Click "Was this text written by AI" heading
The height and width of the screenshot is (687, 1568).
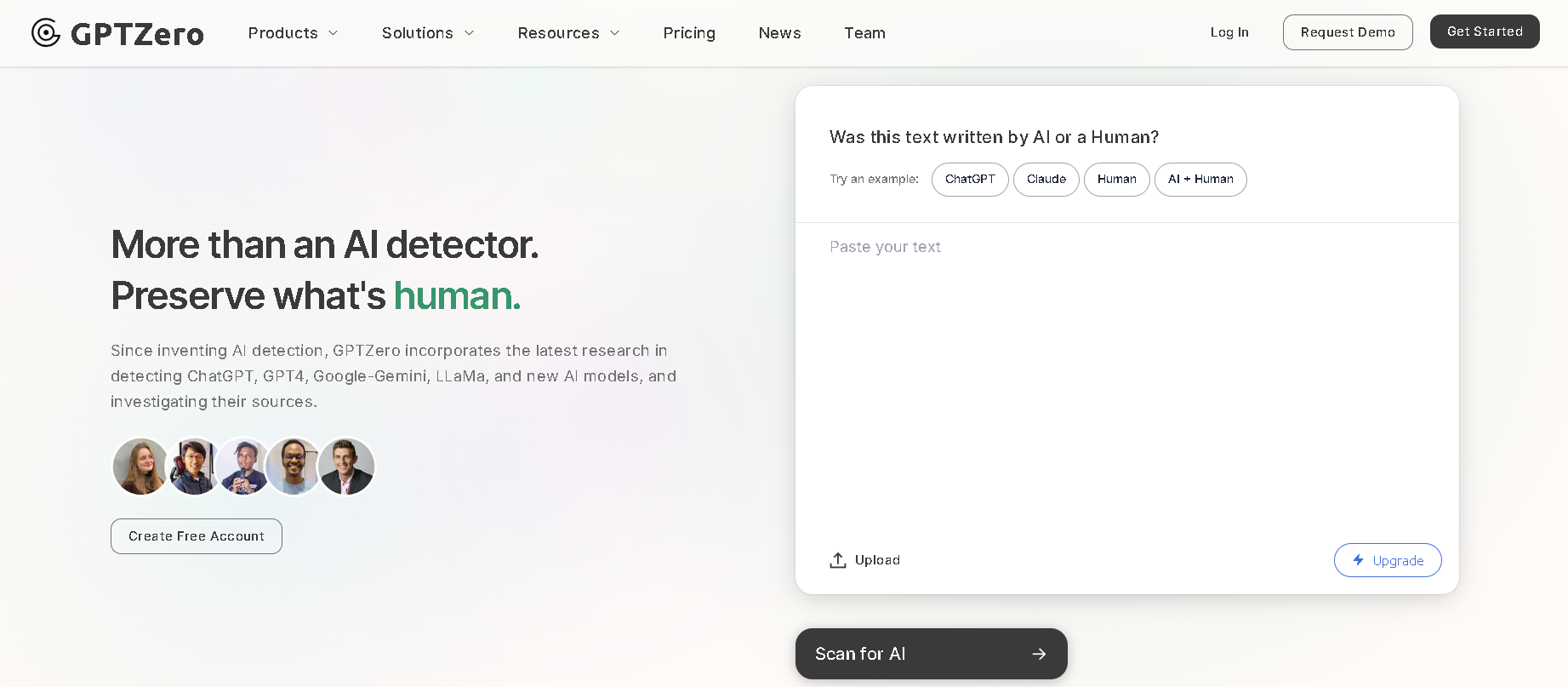(994, 137)
